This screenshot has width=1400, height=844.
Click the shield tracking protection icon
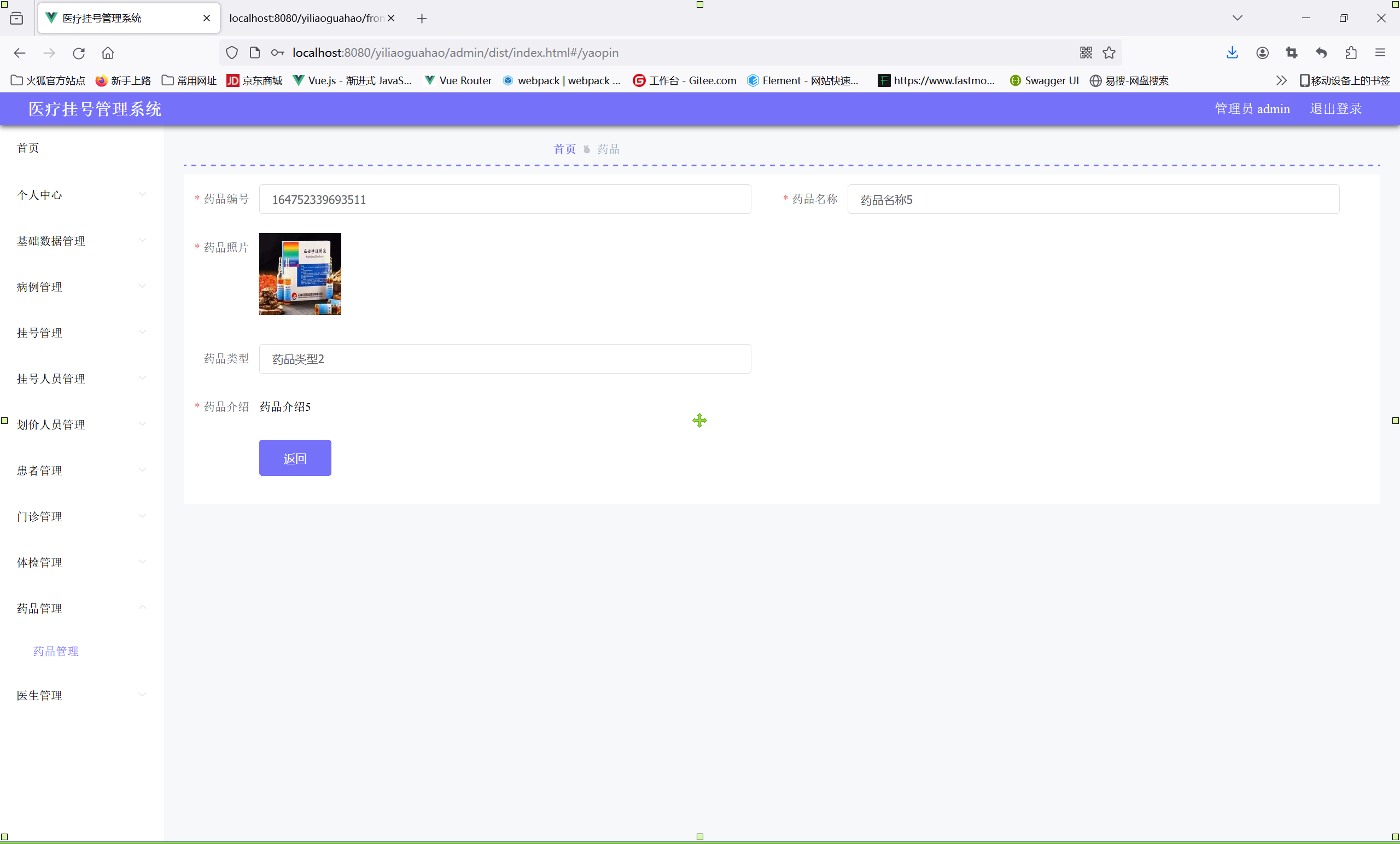(x=231, y=53)
